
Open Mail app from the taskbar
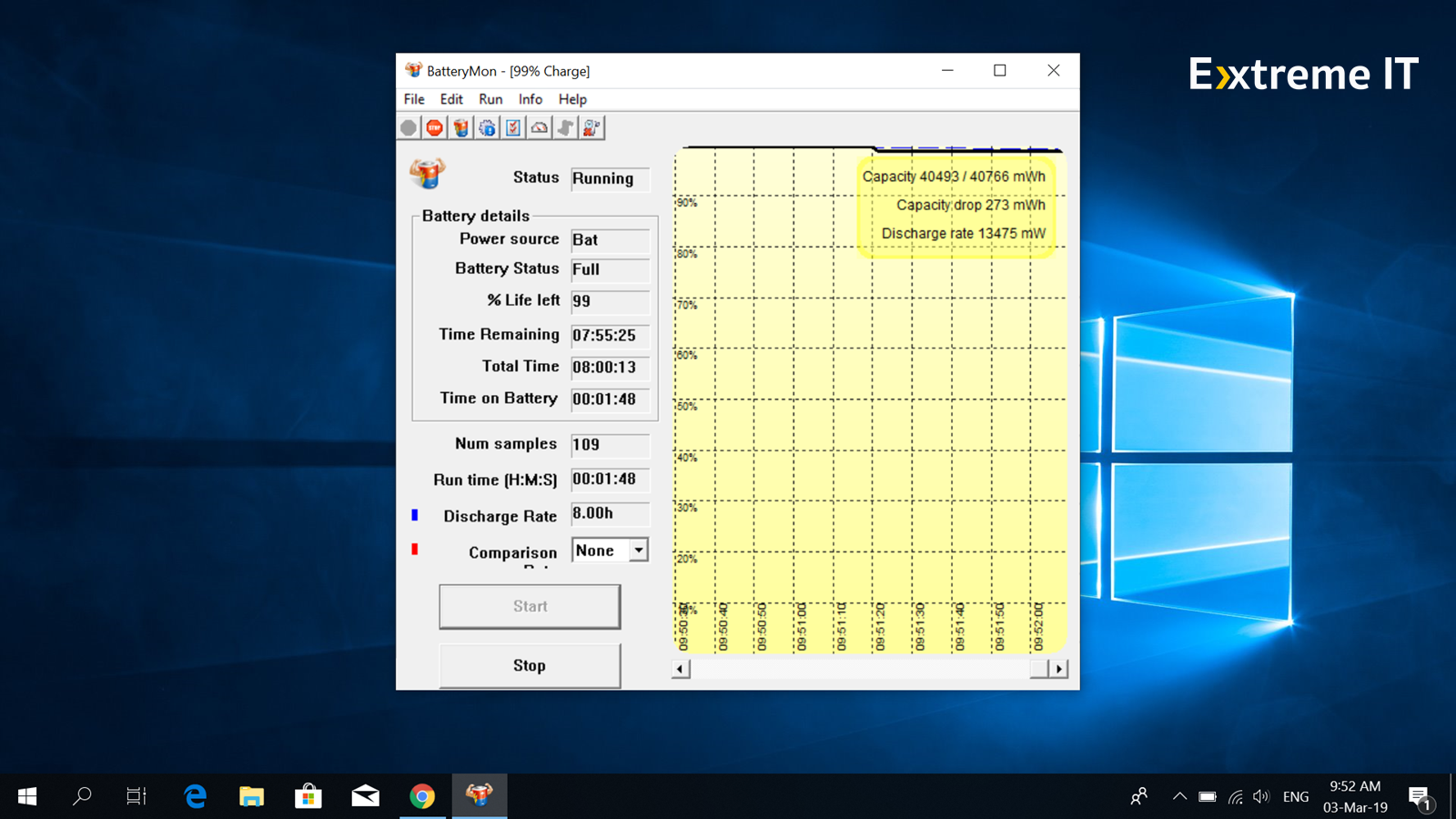365,796
